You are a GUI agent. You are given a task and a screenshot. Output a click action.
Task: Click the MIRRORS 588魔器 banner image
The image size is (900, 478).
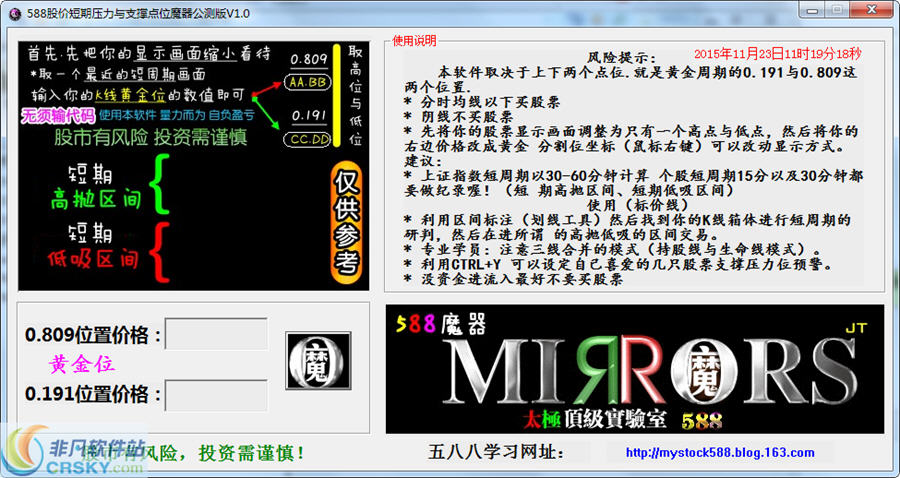click(634, 369)
